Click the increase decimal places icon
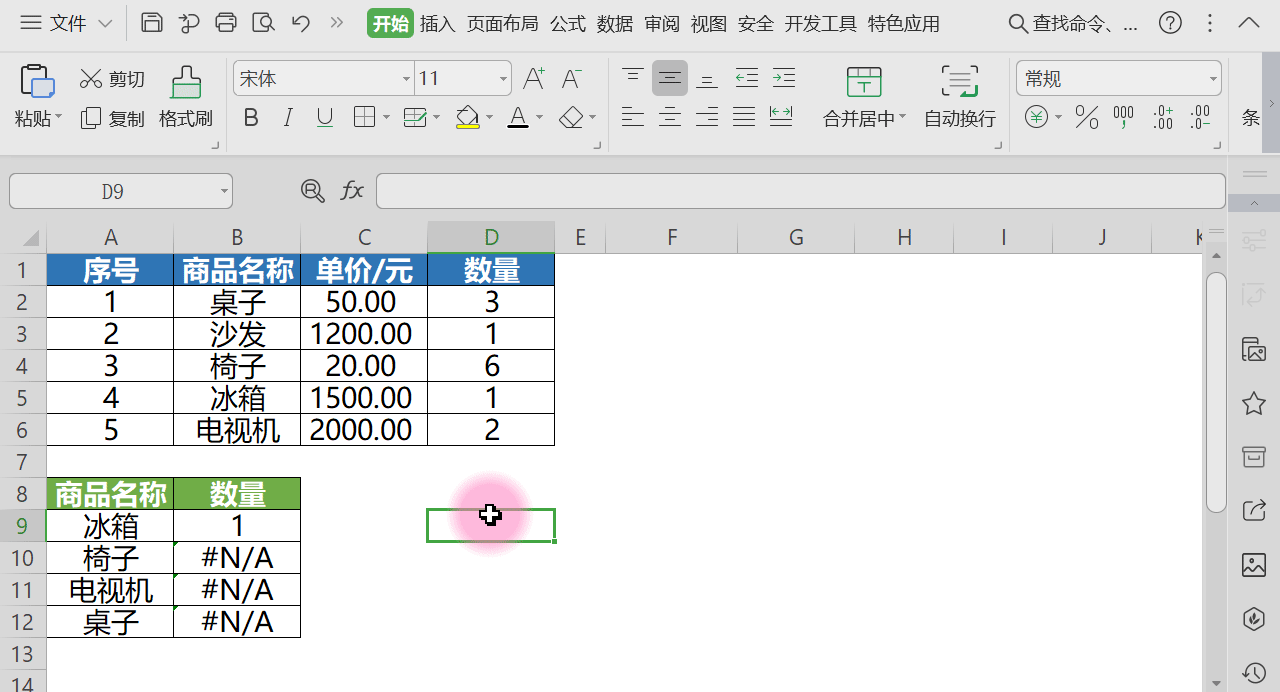 (x=1162, y=117)
